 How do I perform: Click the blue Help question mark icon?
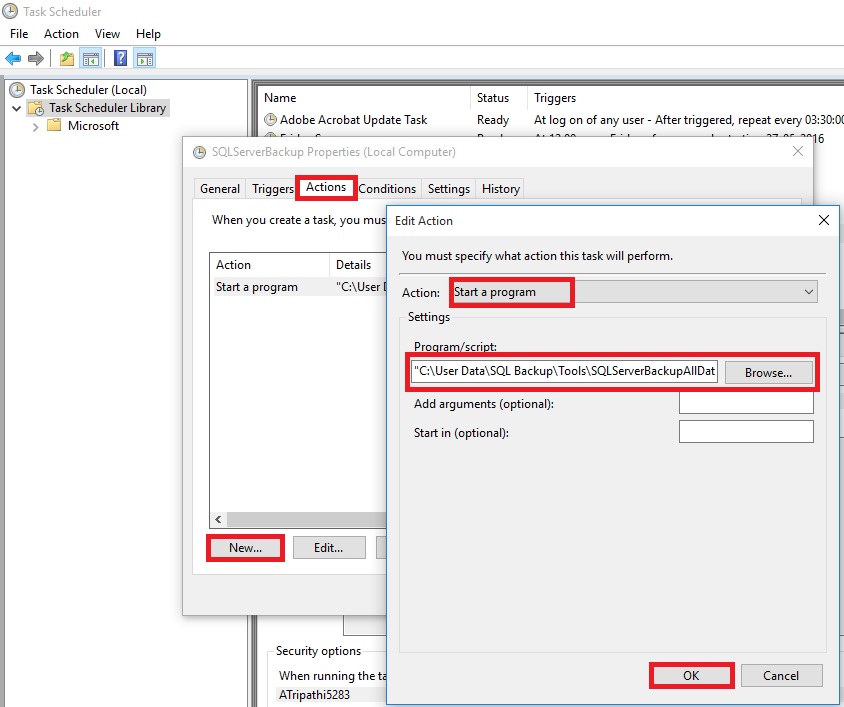tap(120, 58)
